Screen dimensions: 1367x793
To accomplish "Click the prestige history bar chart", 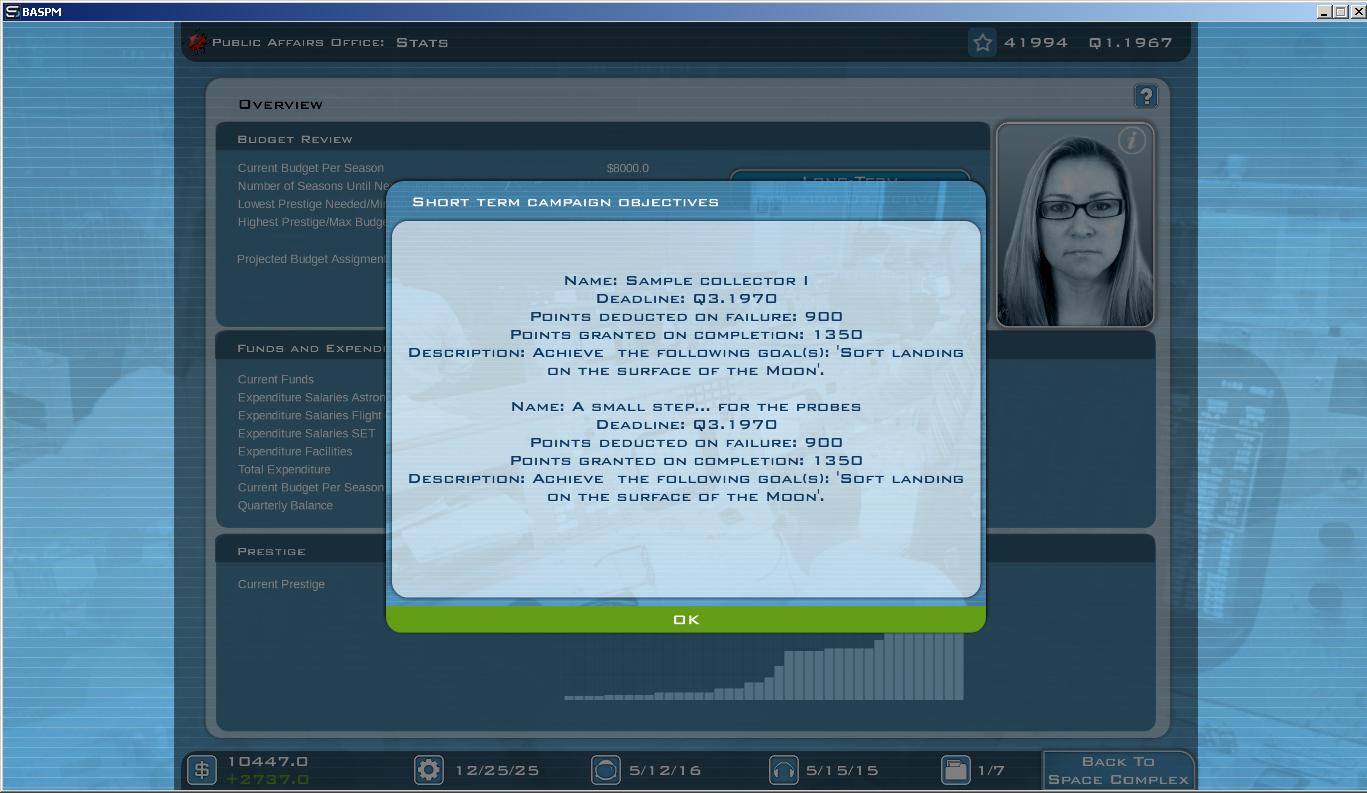I will pos(764,666).
